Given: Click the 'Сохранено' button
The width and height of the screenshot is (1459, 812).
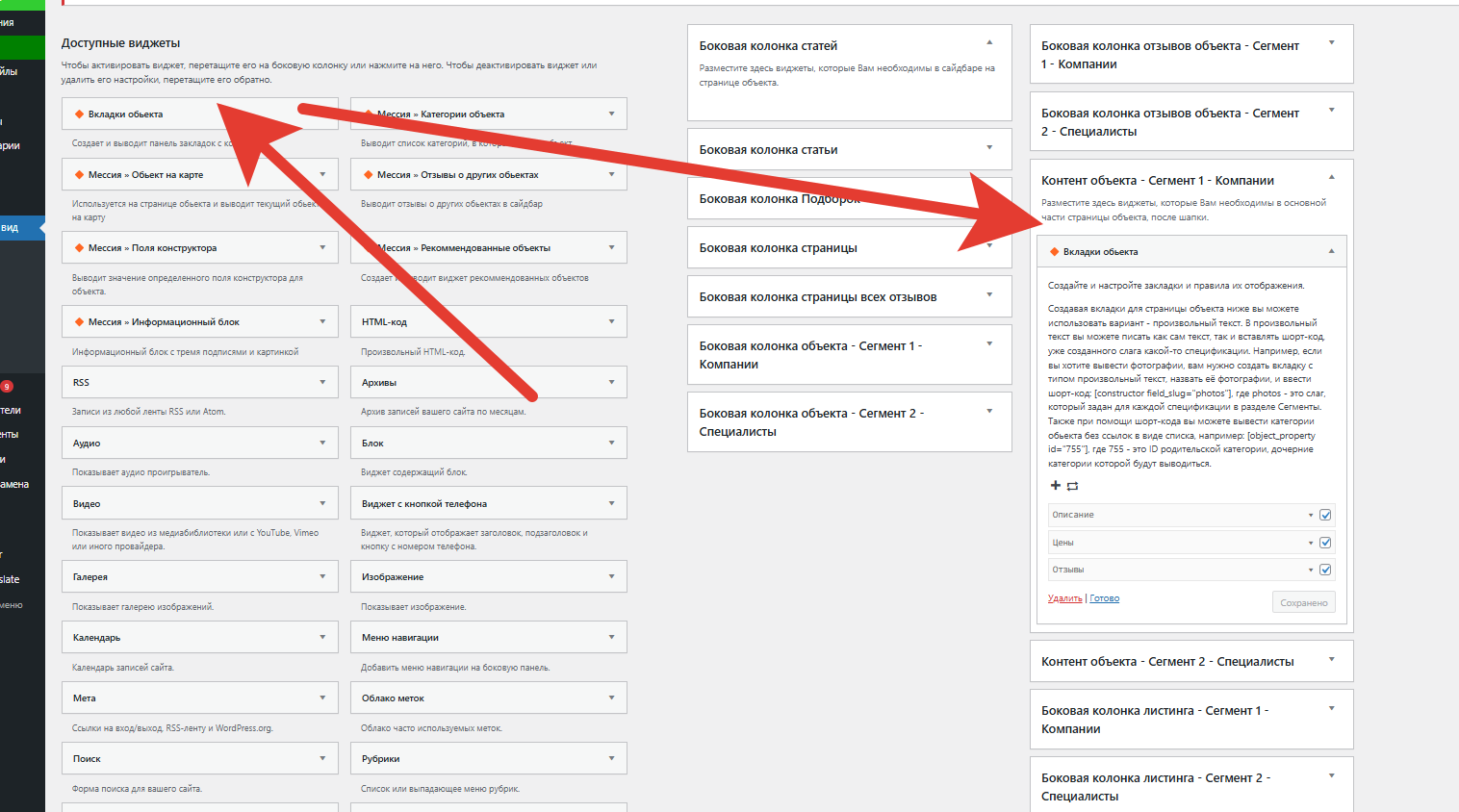Looking at the screenshot, I should tap(1303, 603).
